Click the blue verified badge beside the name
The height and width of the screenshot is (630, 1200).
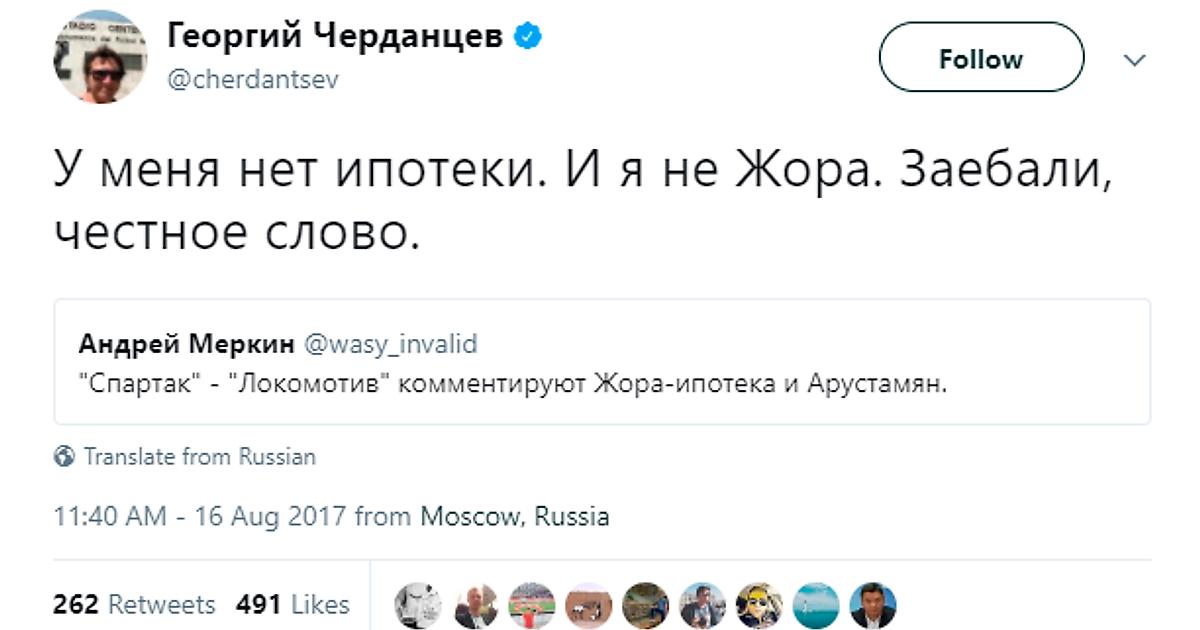(x=528, y=38)
